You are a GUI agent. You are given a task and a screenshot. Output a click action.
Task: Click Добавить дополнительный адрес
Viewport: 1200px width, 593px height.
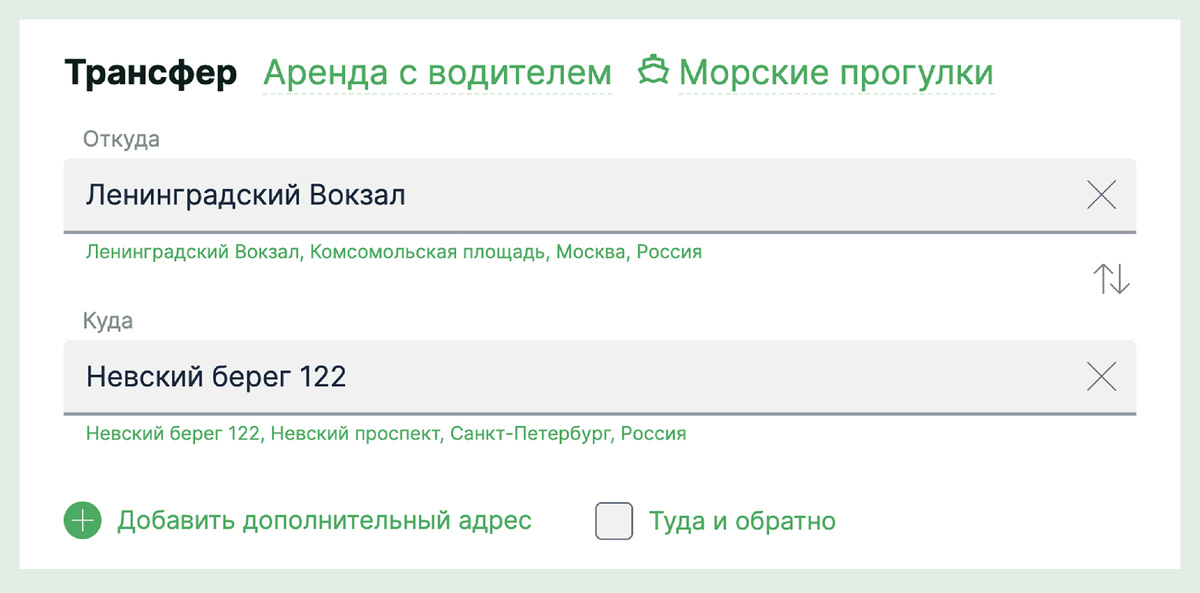pyautogui.click(x=325, y=520)
